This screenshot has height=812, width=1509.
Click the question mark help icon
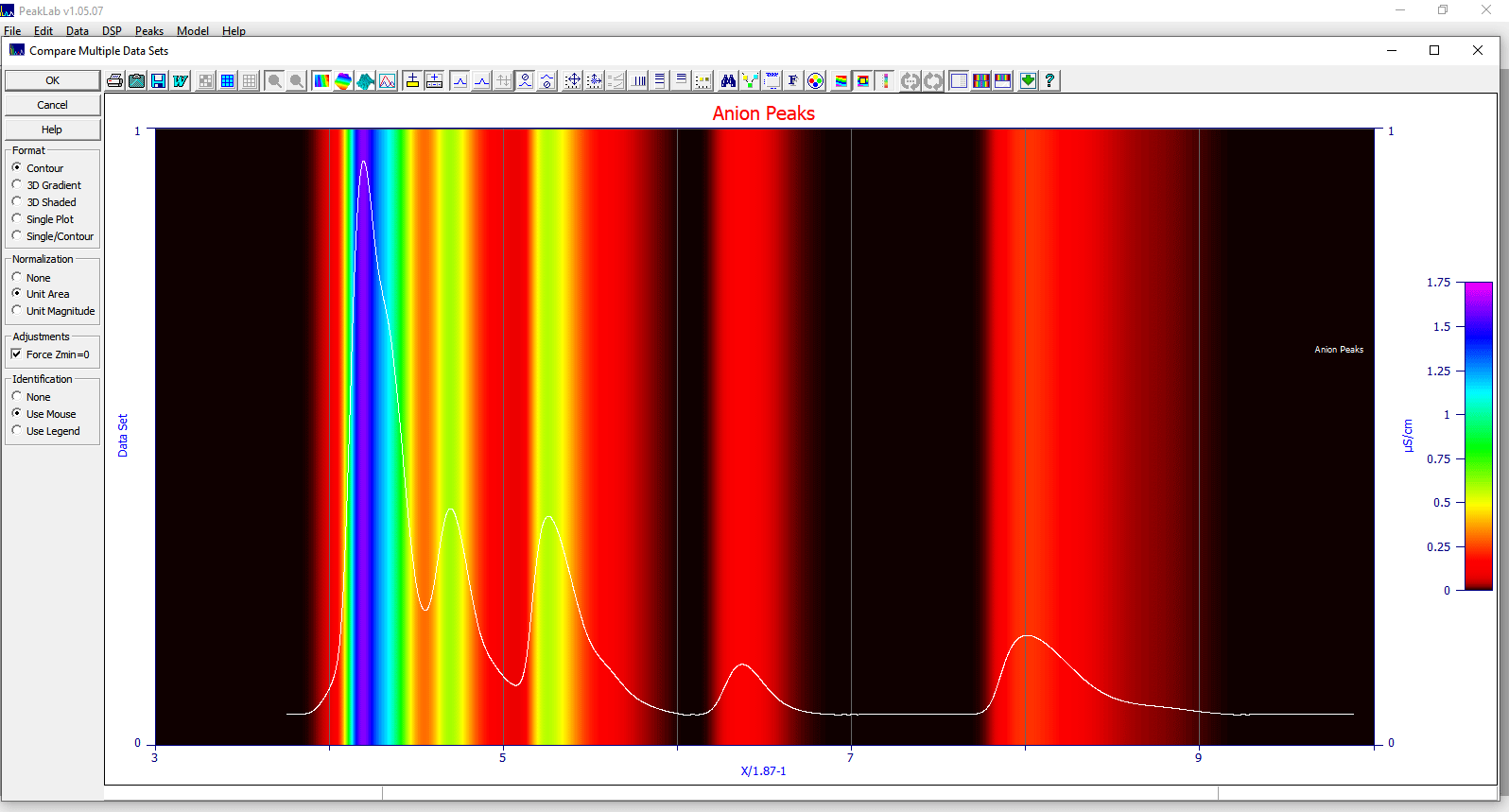1049,80
